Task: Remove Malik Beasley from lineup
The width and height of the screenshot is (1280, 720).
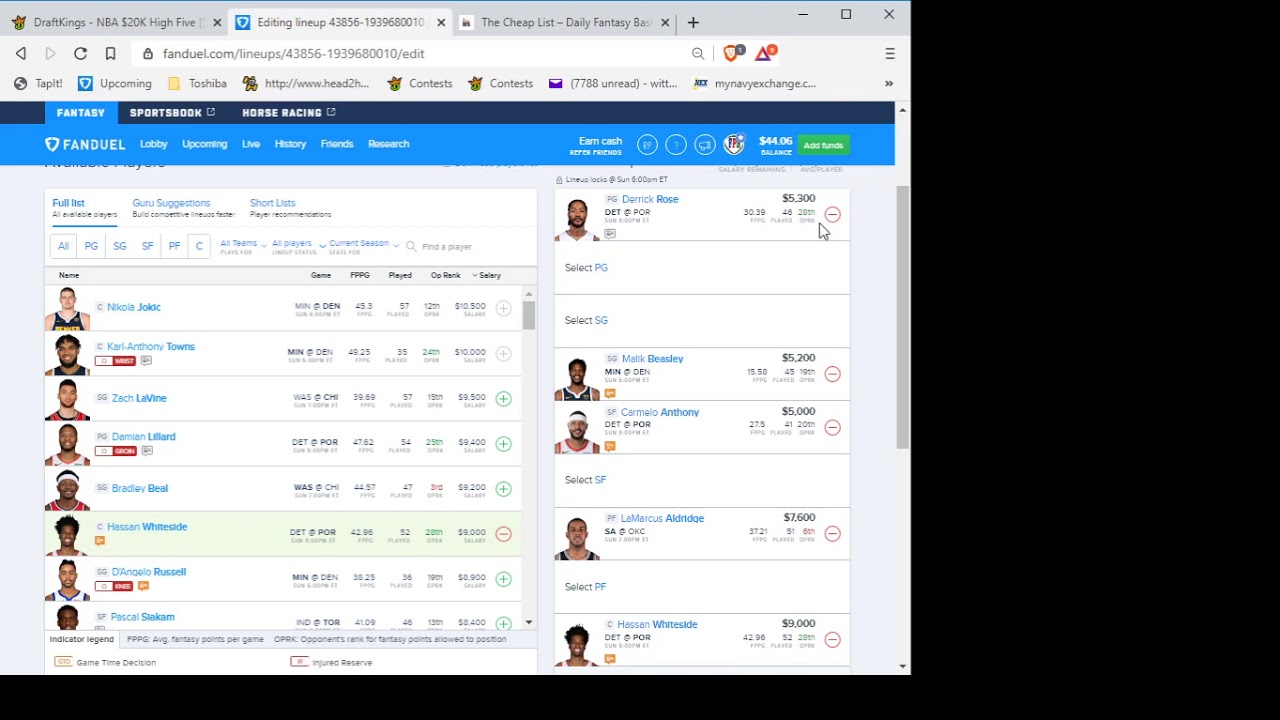Action: (x=832, y=374)
